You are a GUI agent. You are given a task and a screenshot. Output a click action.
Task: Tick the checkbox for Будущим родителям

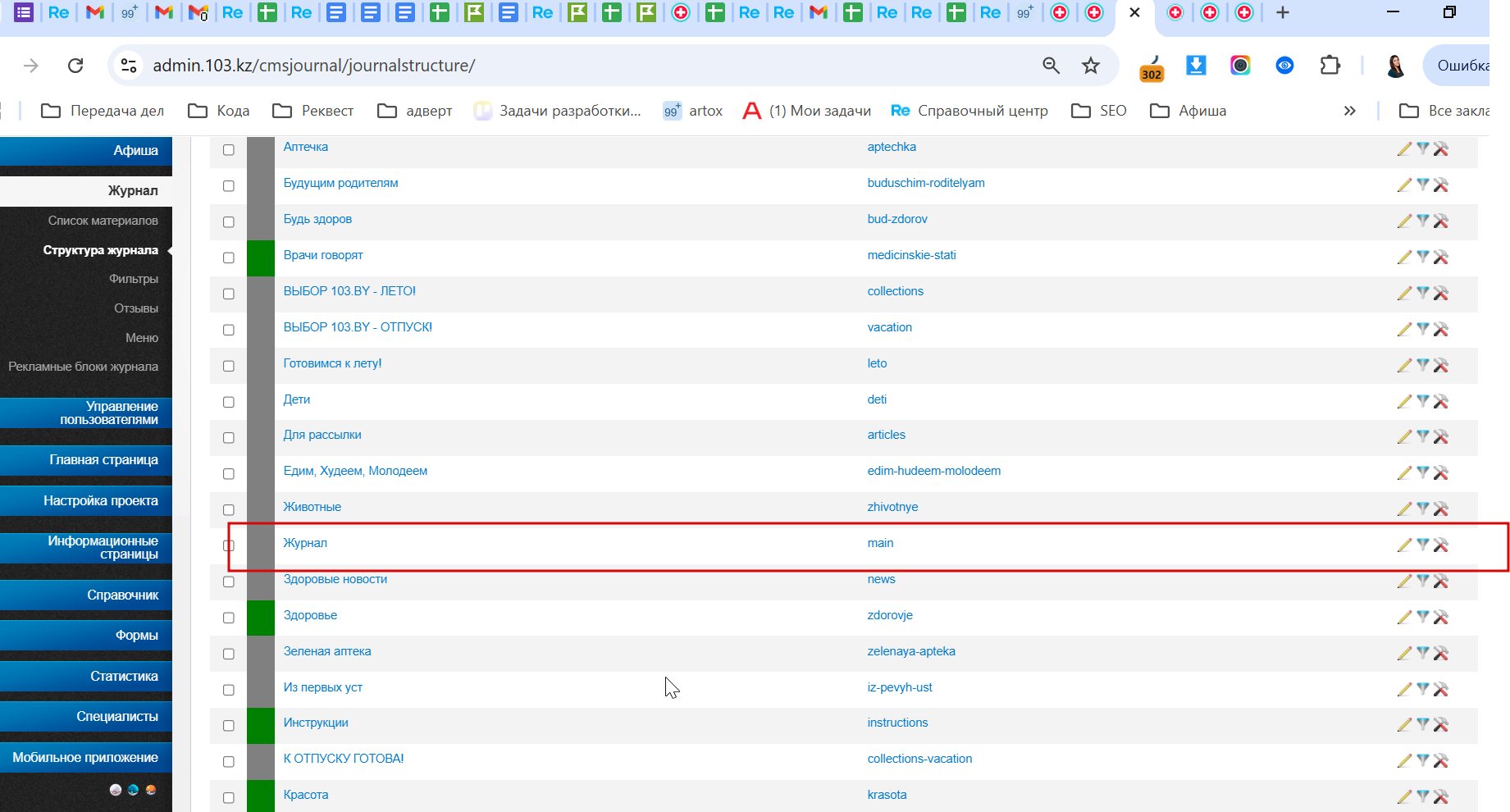[229, 186]
